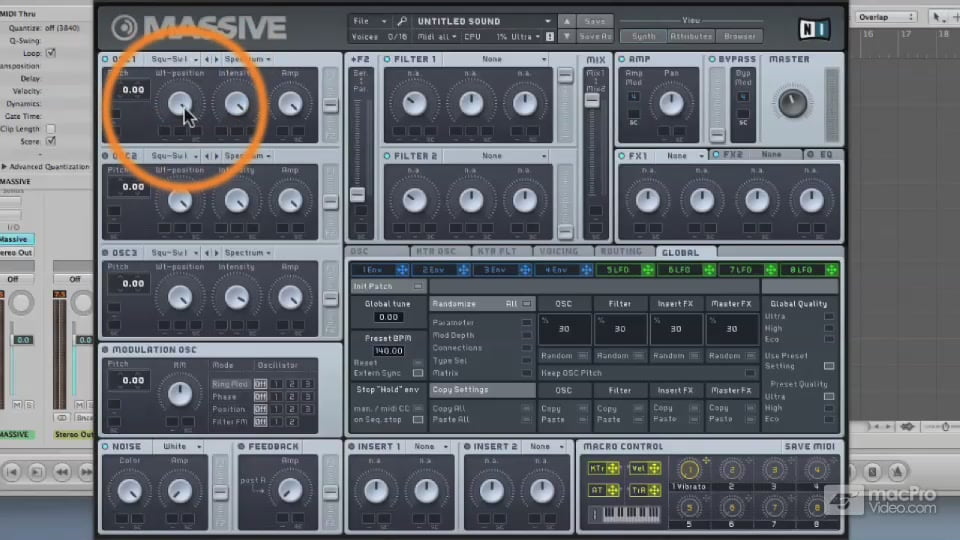
Task: Open the Browser view
Action: [x=740, y=36]
